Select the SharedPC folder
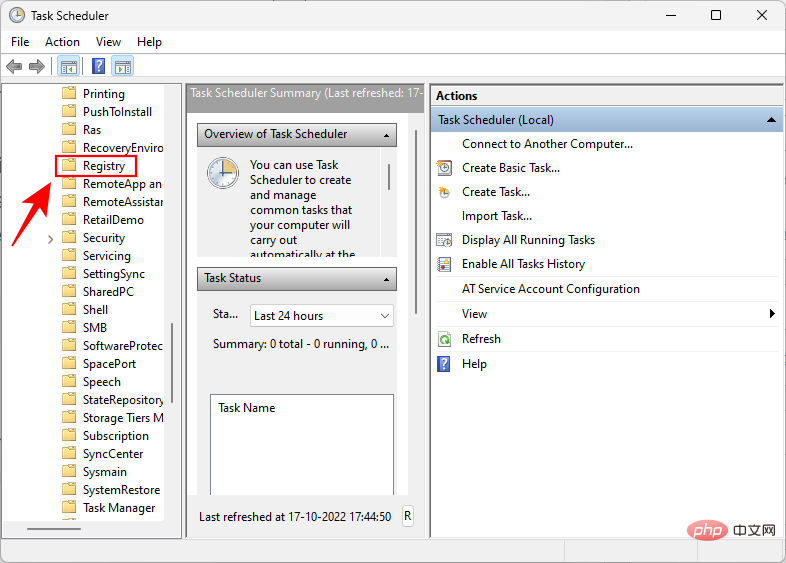Image resolution: width=786 pixels, height=563 pixels. coord(108,292)
